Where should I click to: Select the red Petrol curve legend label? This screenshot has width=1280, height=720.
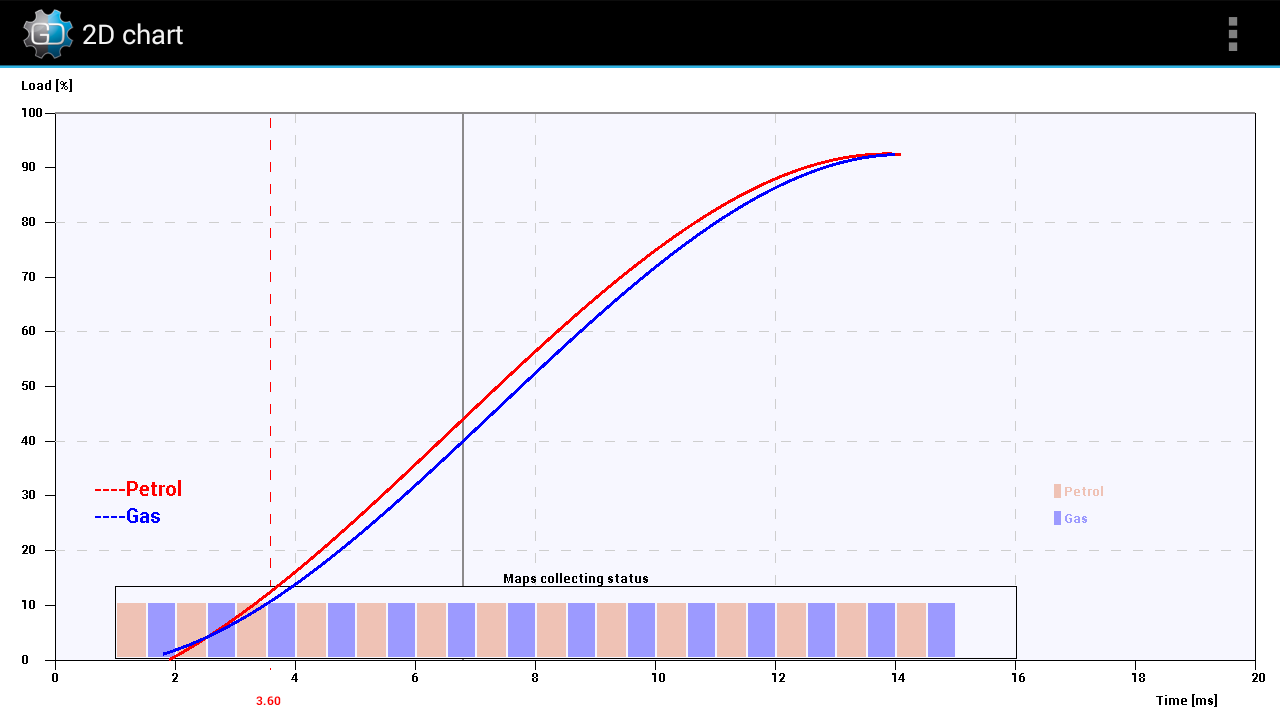(138, 489)
